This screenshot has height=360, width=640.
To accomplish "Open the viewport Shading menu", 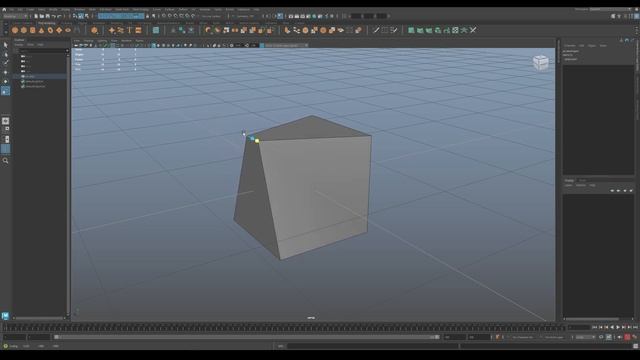I will click(x=88, y=41).
